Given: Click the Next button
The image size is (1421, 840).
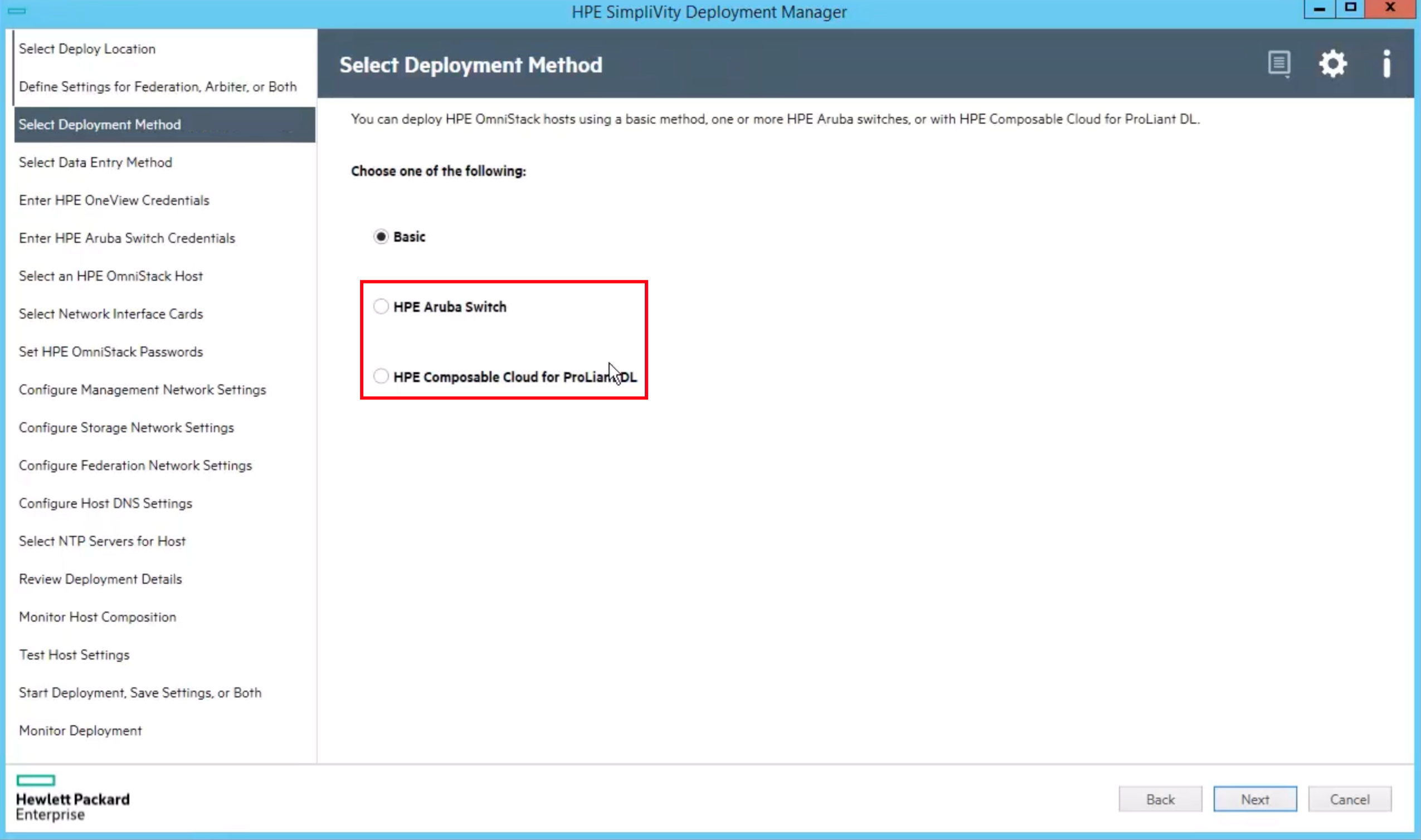Looking at the screenshot, I should pyautogui.click(x=1254, y=799).
